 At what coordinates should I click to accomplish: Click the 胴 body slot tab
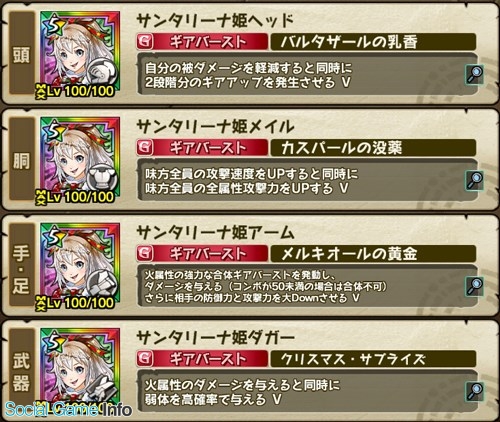click(x=22, y=159)
